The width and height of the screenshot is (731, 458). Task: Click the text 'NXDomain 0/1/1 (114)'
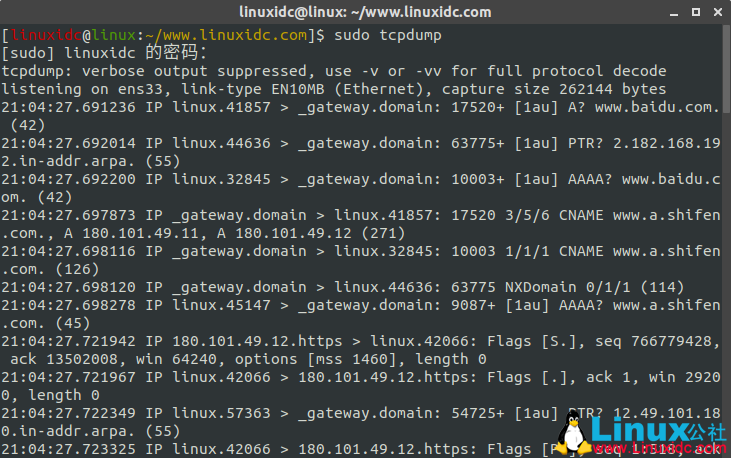pos(594,287)
